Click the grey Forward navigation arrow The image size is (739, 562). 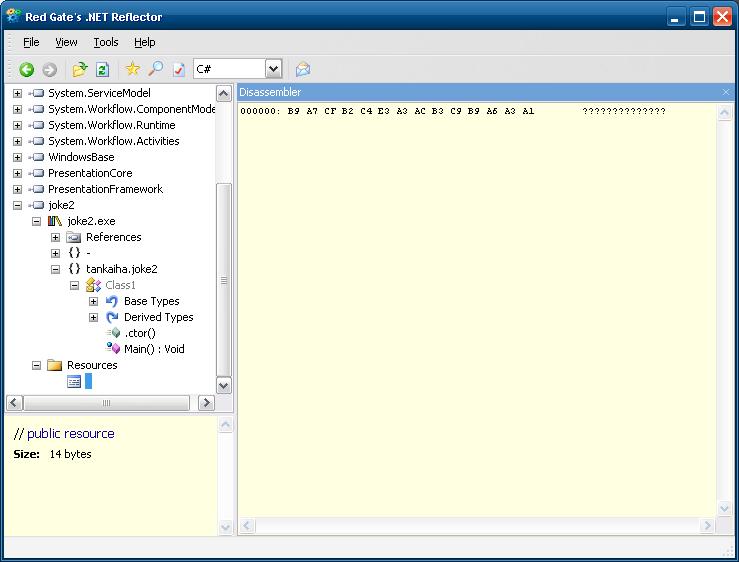49,69
